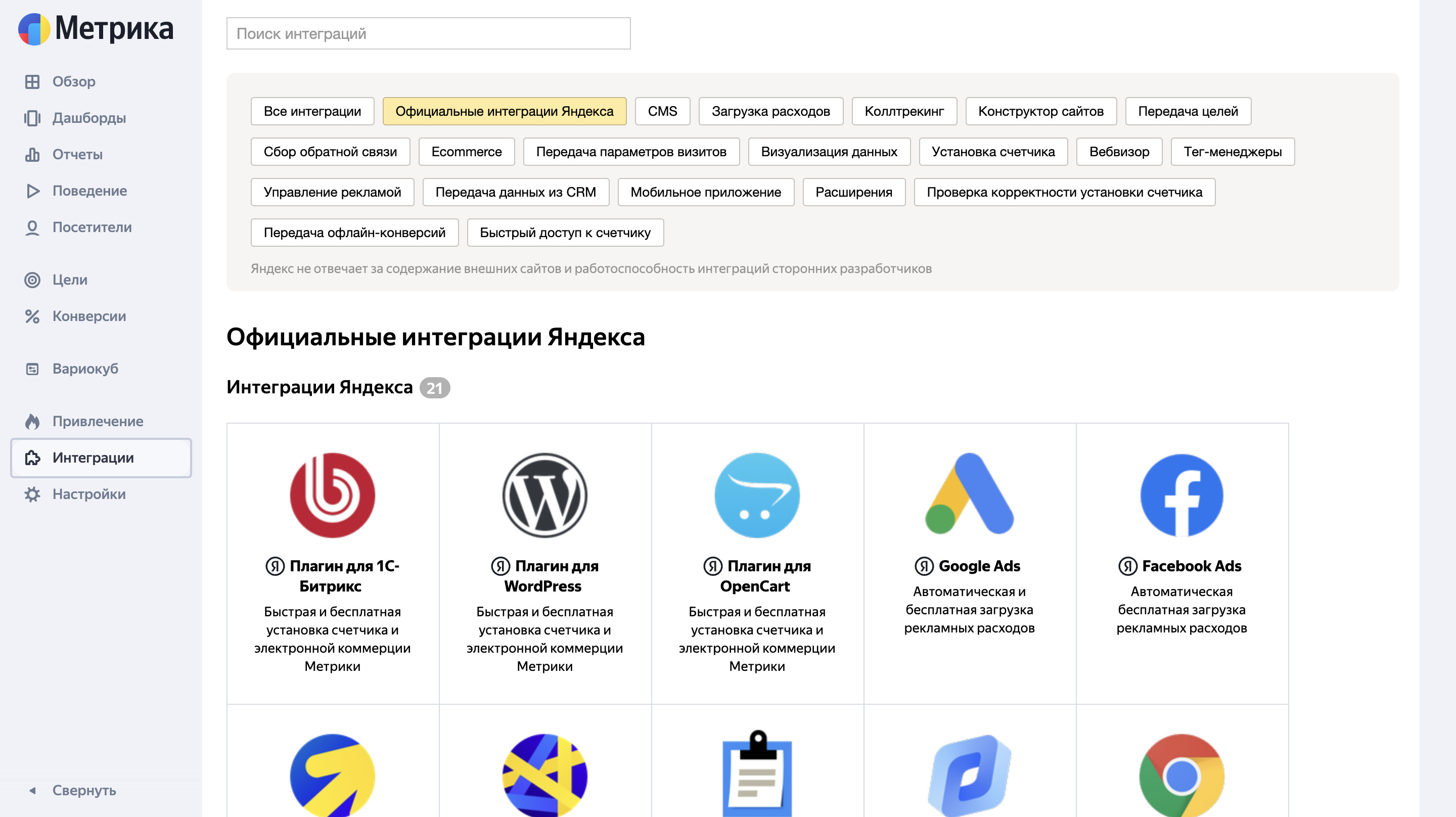Click Яндекс badge beside Google Ads title
Image resolution: width=1456 pixels, height=817 pixels.
(924, 566)
